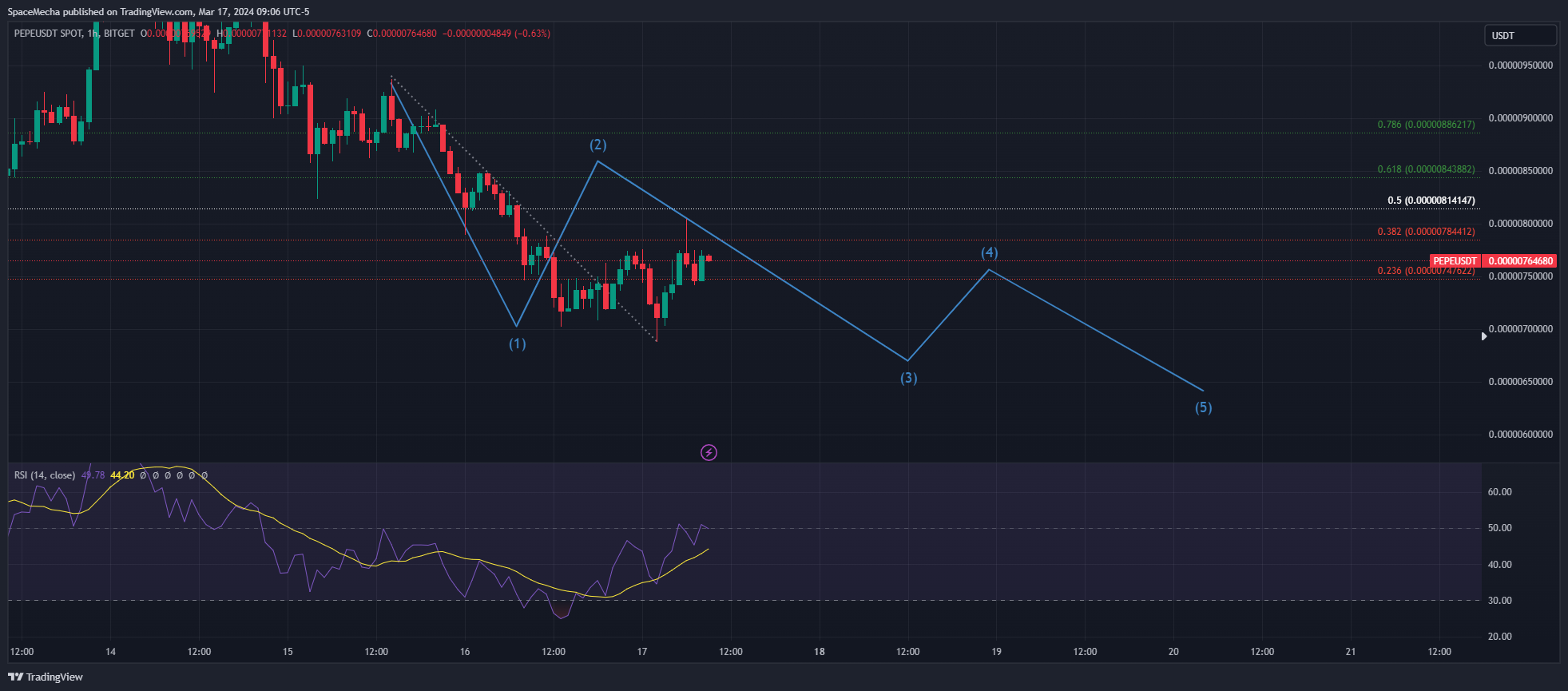Select the current price label 0.00000764680 on axis
The width and height of the screenshot is (1568, 691).
tap(1520, 261)
